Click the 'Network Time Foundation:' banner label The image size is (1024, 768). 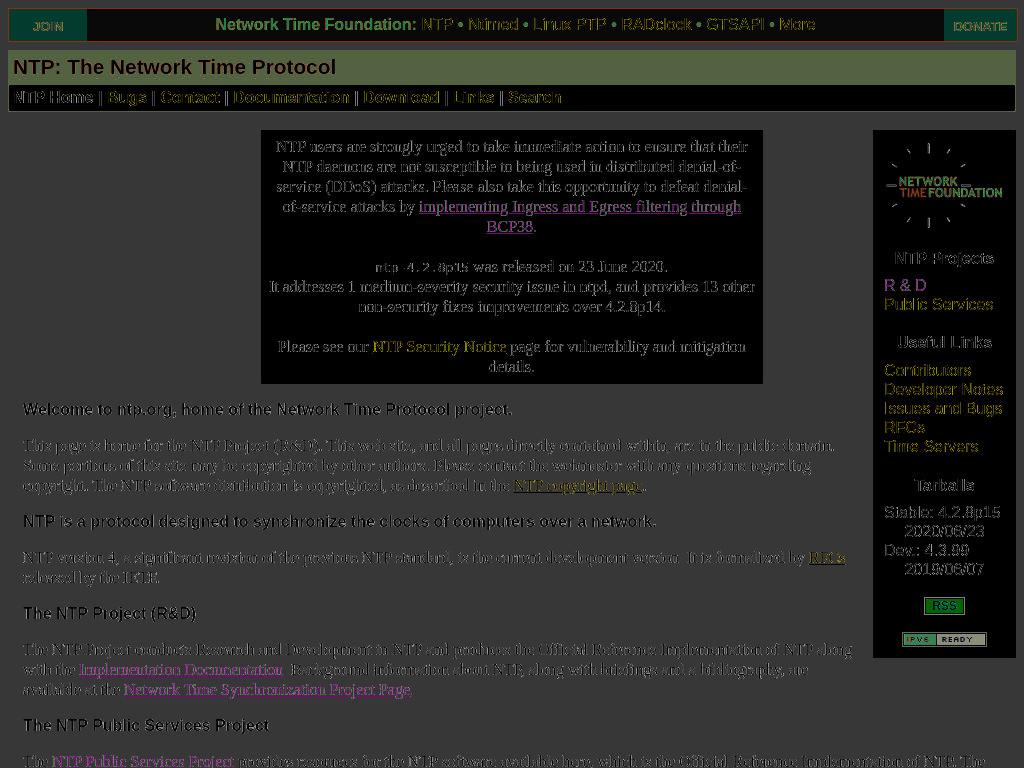point(316,25)
